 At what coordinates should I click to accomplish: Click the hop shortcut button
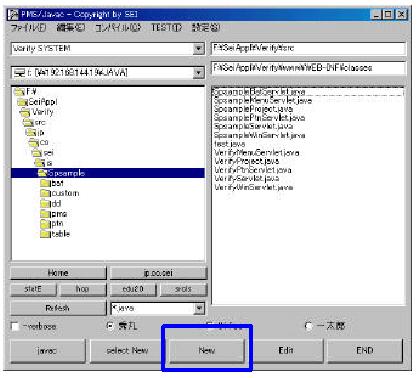tap(83, 289)
